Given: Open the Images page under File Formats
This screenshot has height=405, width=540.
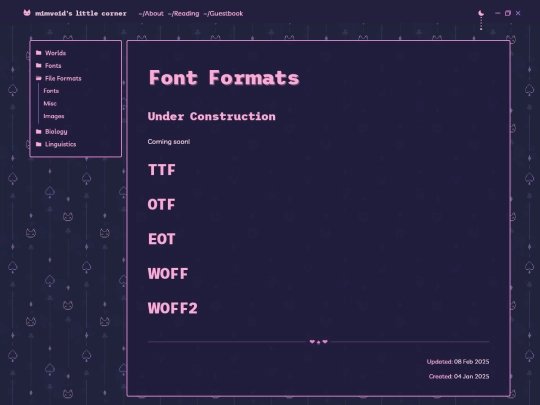Looking at the screenshot, I should point(54,116).
